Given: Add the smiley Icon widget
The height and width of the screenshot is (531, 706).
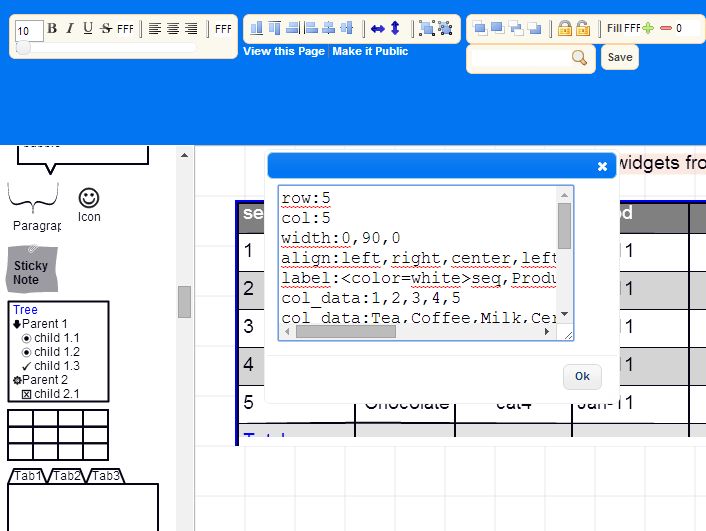Looking at the screenshot, I should [x=89, y=198].
